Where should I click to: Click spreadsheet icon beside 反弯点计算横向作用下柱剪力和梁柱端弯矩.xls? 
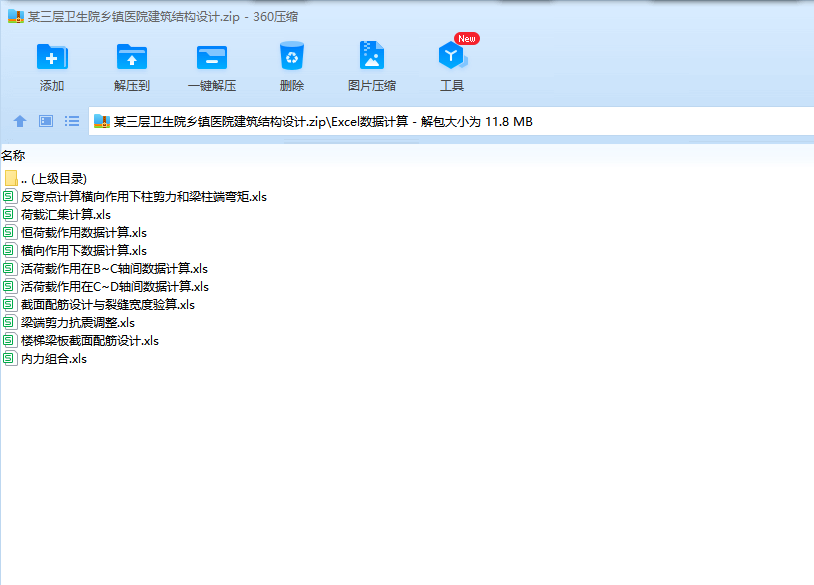pyautogui.click(x=9, y=196)
